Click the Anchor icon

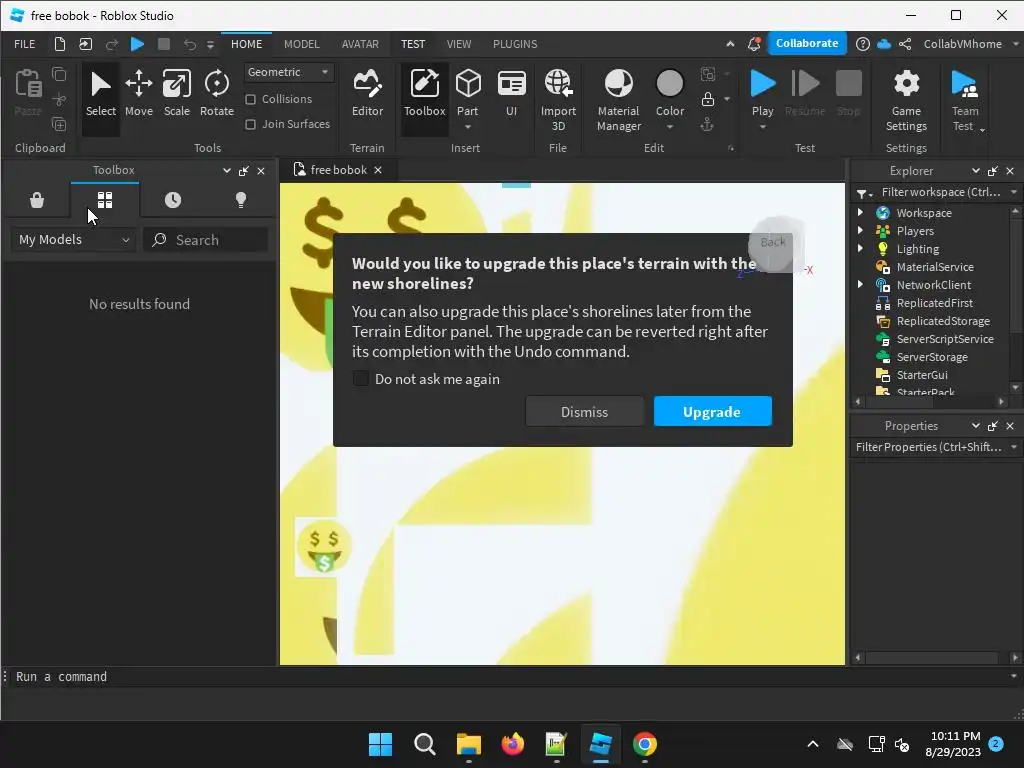pos(707,124)
